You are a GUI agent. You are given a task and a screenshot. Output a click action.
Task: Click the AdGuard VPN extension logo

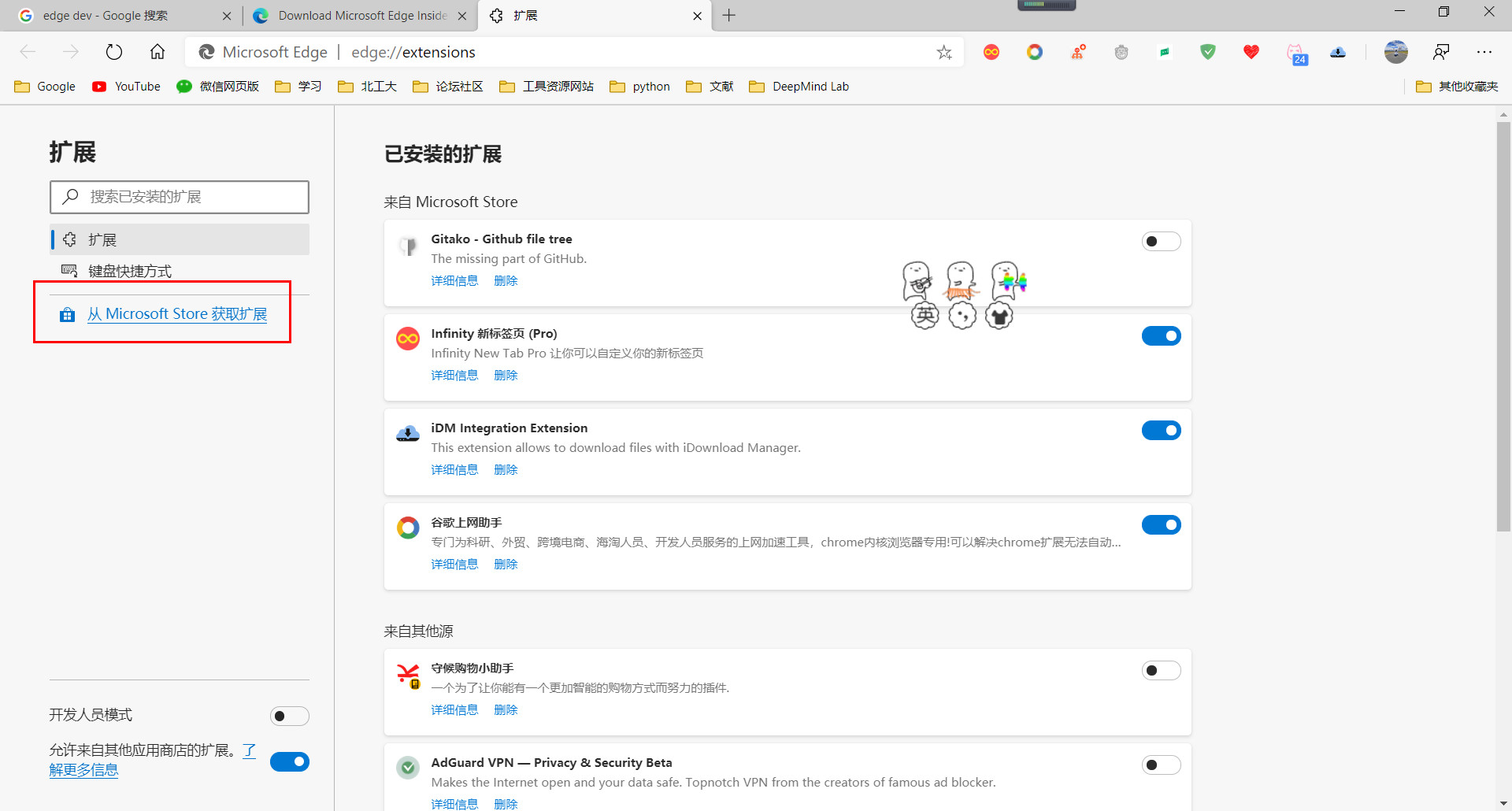(408, 767)
